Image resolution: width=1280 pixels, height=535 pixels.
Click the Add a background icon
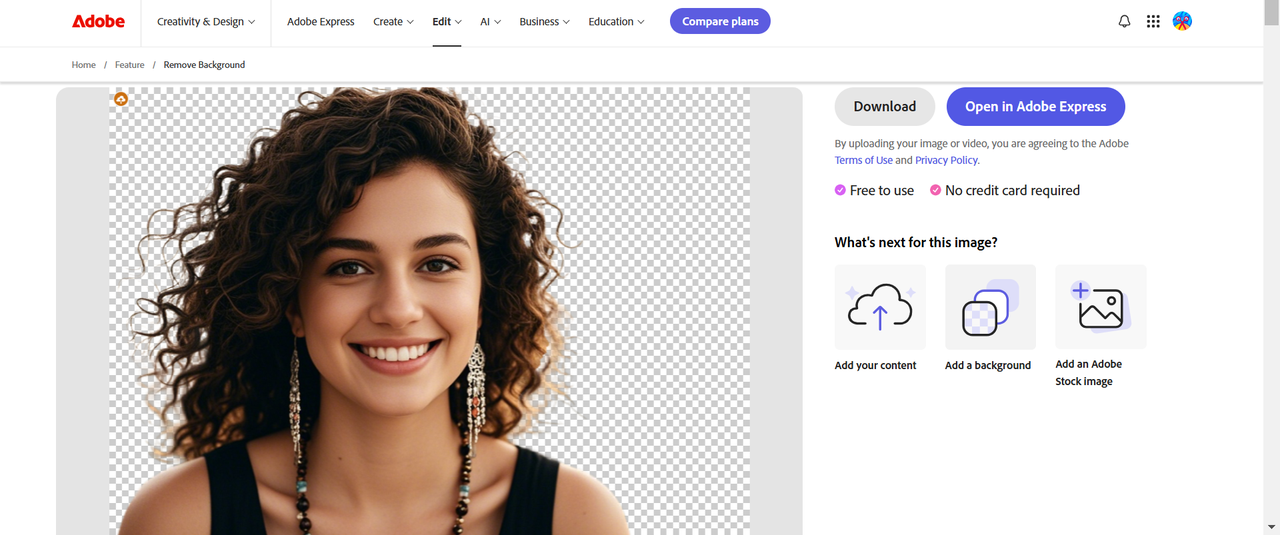(990, 307)
